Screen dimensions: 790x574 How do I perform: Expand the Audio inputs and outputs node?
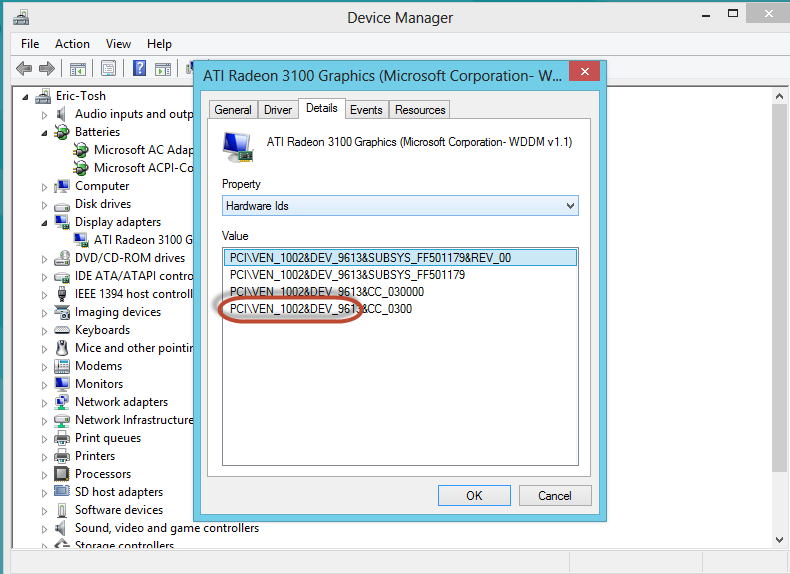coord(44,114)
